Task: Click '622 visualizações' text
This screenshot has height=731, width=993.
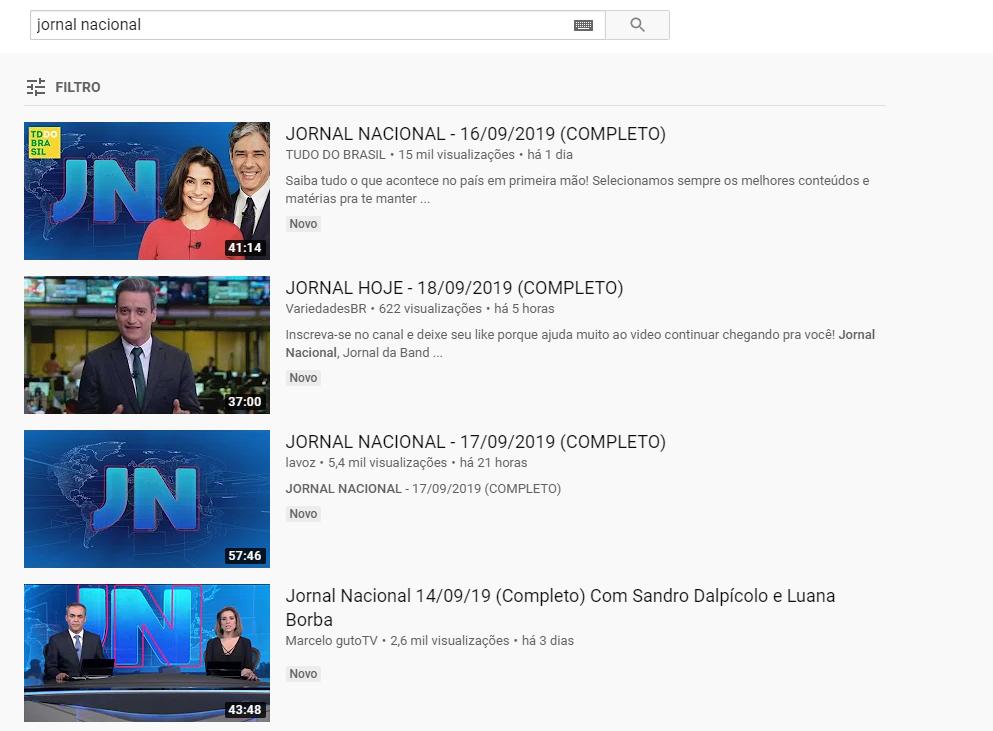Action: tap(430, 308)
